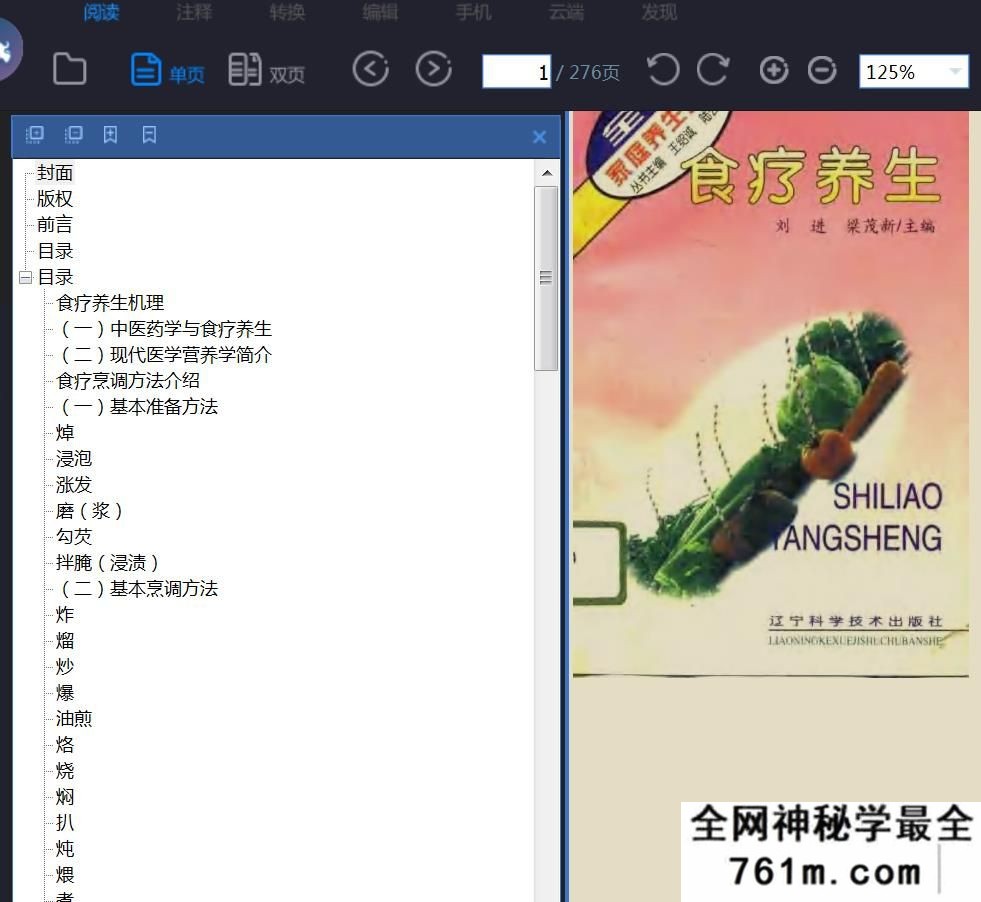
Task: Open file with the folder icon
Action: [x=69, y=69]
